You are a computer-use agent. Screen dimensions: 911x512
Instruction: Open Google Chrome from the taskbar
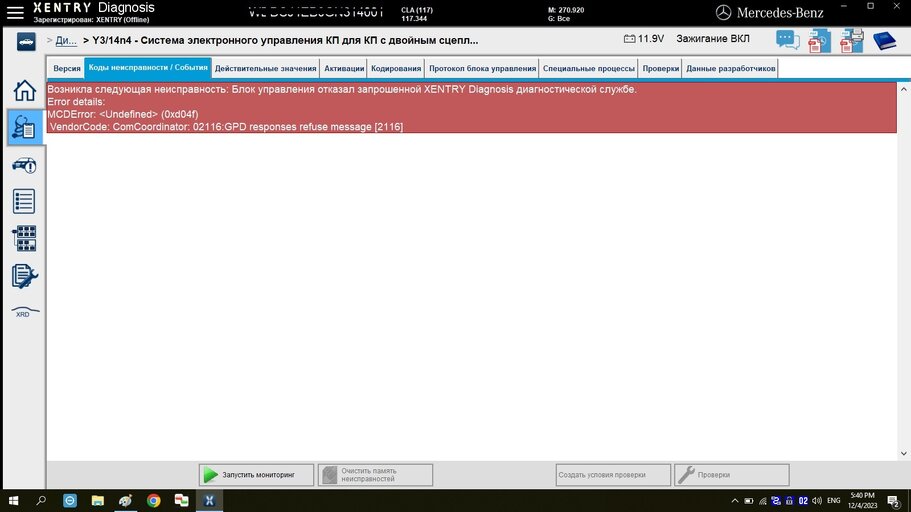coord(153,500)
